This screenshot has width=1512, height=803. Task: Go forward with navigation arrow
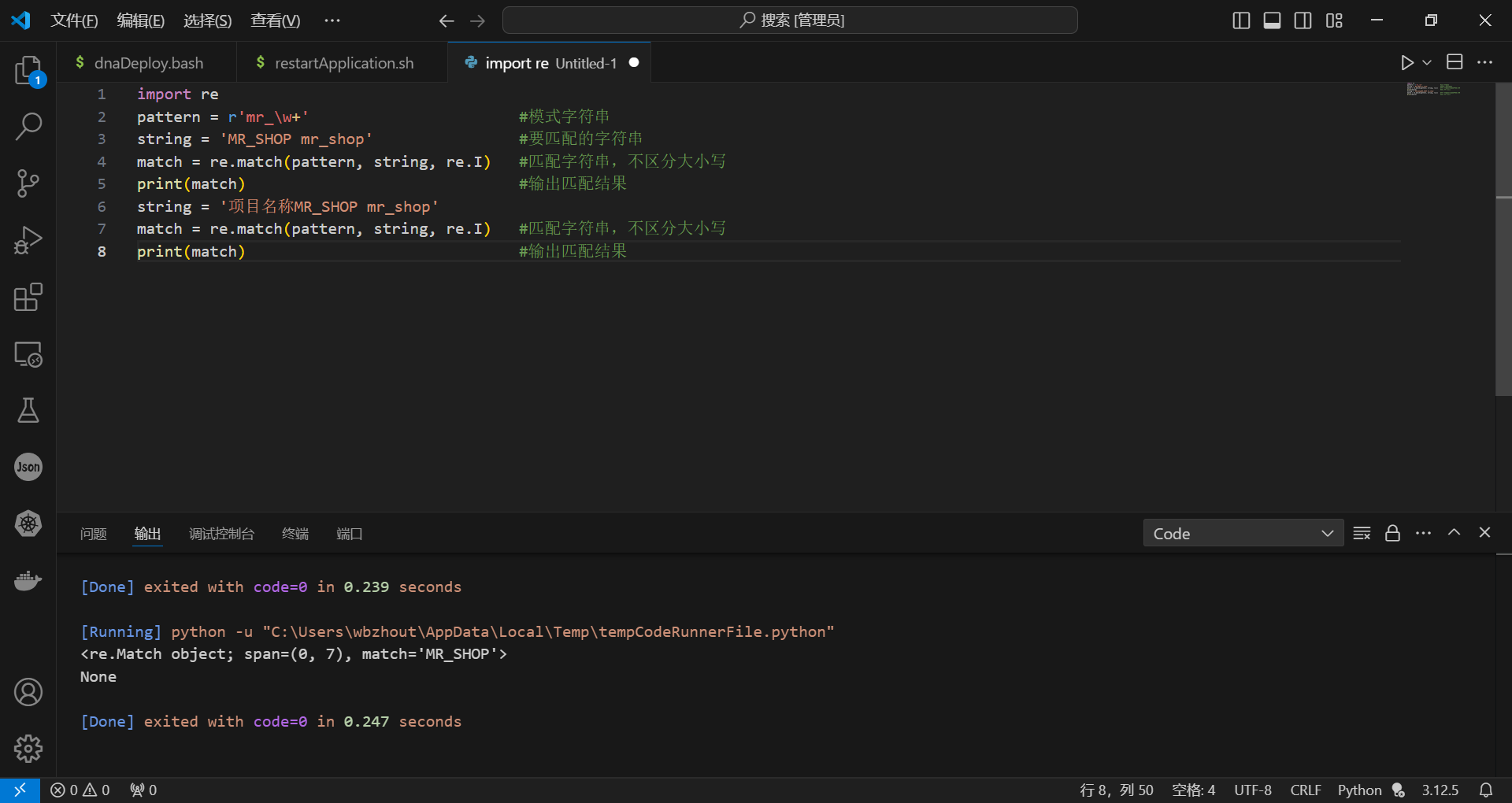pos(478,20)
